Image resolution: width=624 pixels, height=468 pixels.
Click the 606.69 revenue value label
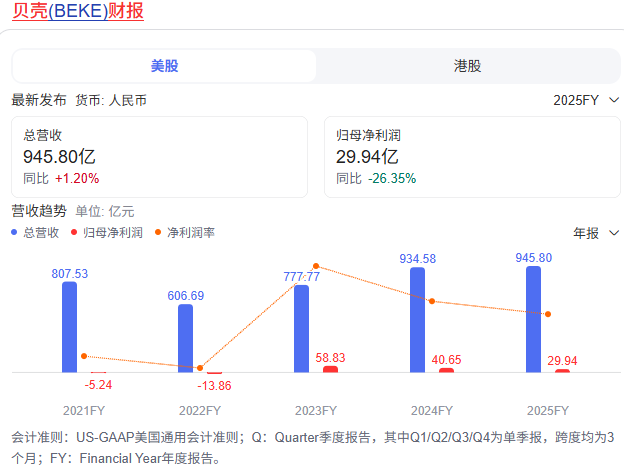185,296
